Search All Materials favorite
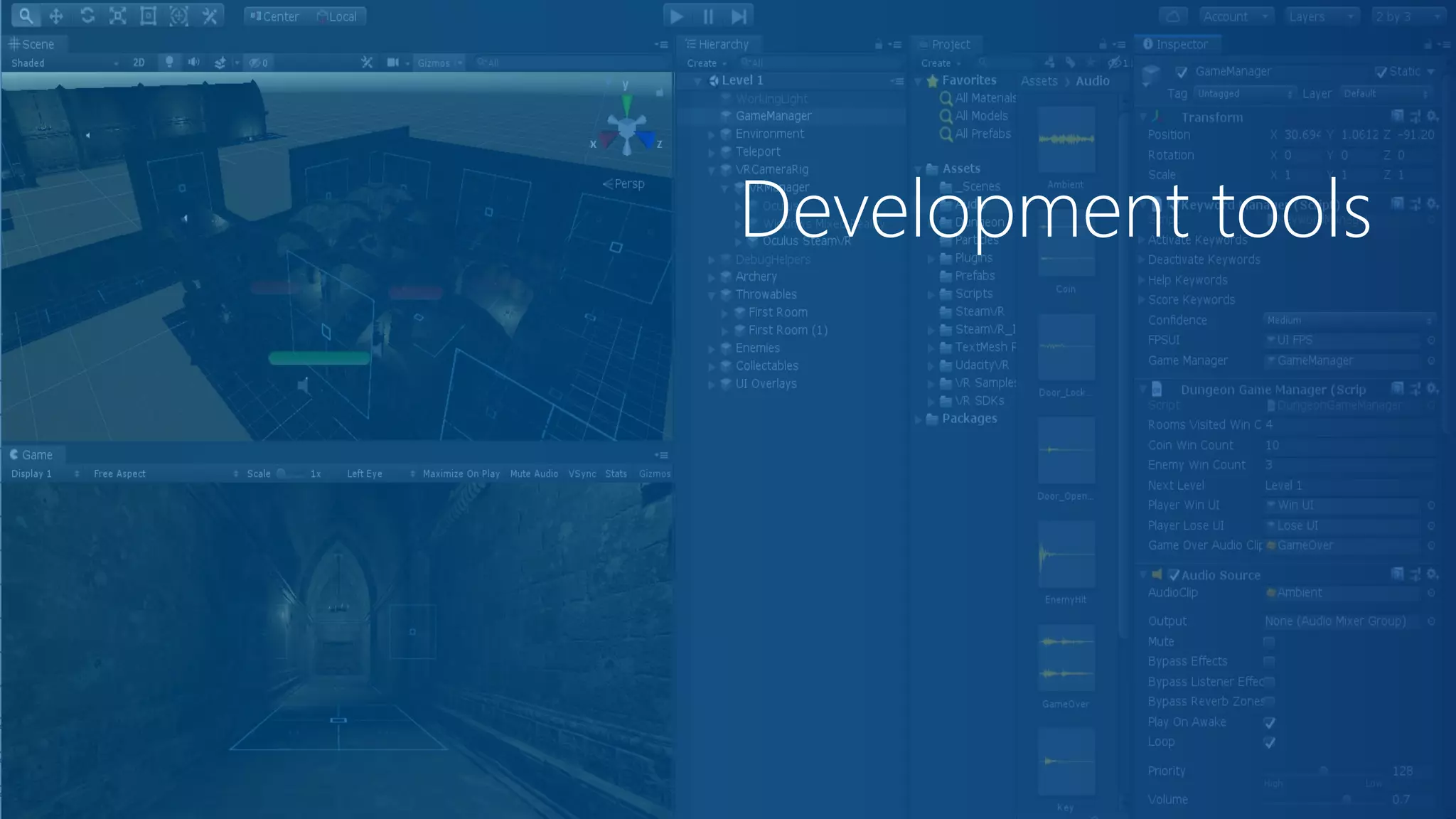Screen dimensions: 1456x819 coord(978,98)
